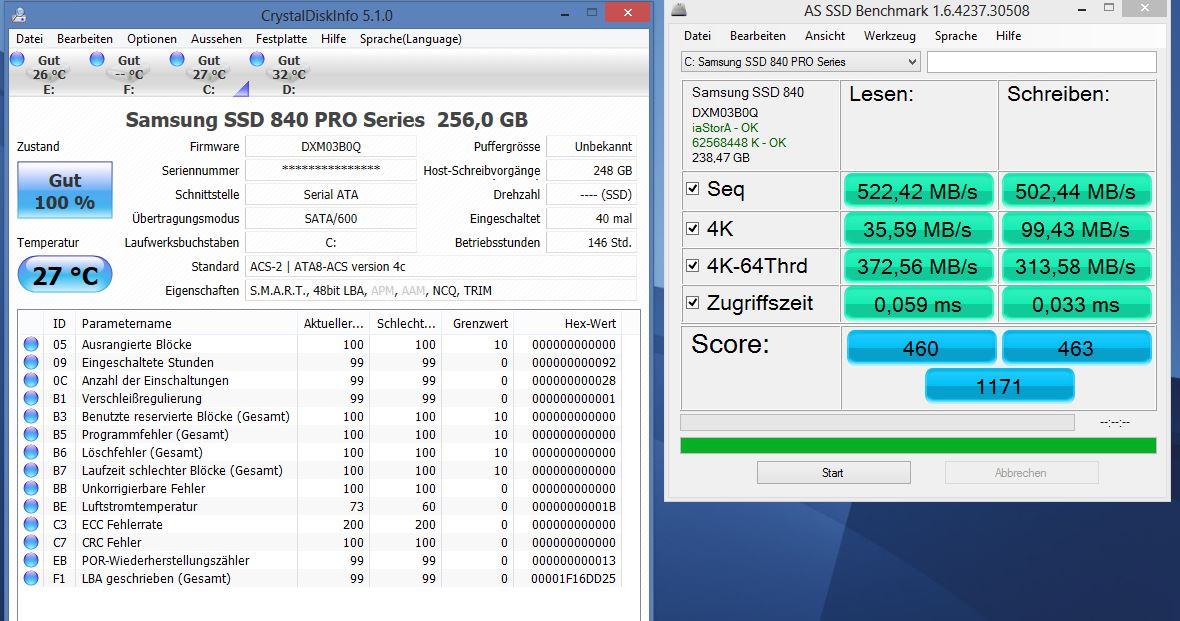Image resolution: width=1180 pixels, height=621 pixels.
Task: Open Aussehen menu in CrystalDiskInfo
Action: [x=216, y=38]
